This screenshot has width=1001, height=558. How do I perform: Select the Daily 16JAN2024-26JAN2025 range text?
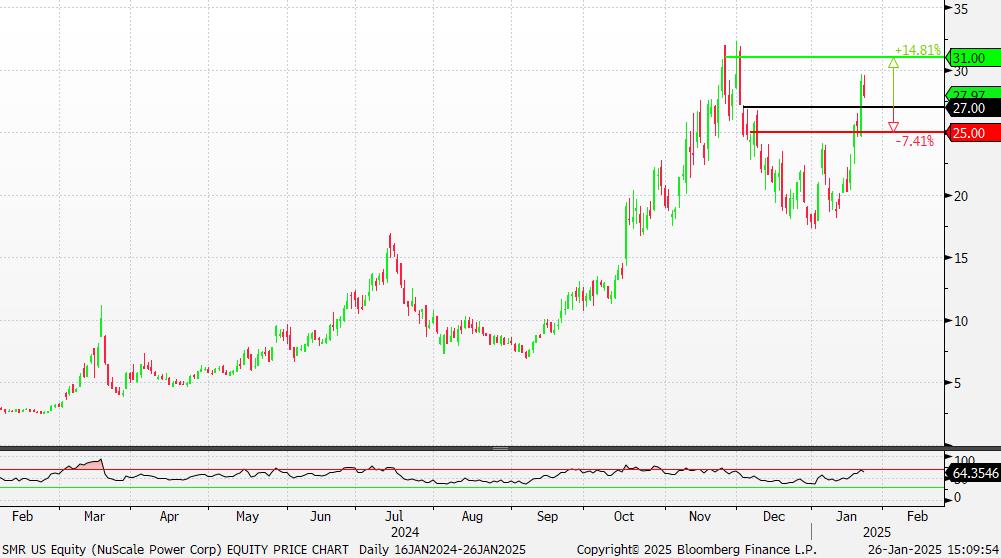(442, 550)
